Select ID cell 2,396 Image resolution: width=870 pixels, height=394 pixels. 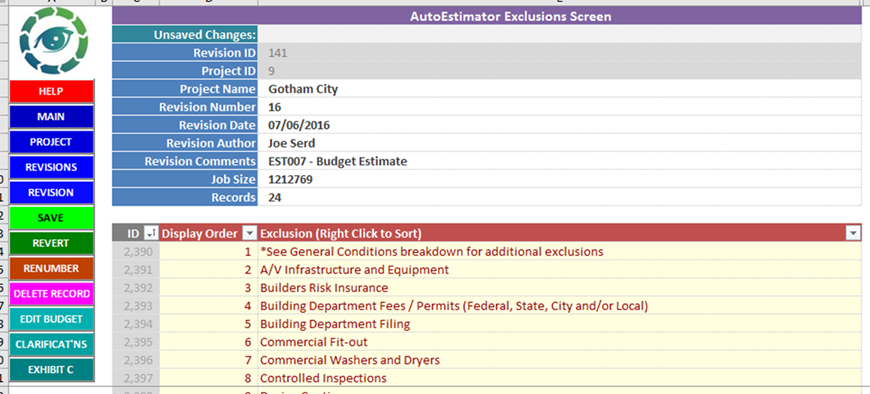point(136,360)
